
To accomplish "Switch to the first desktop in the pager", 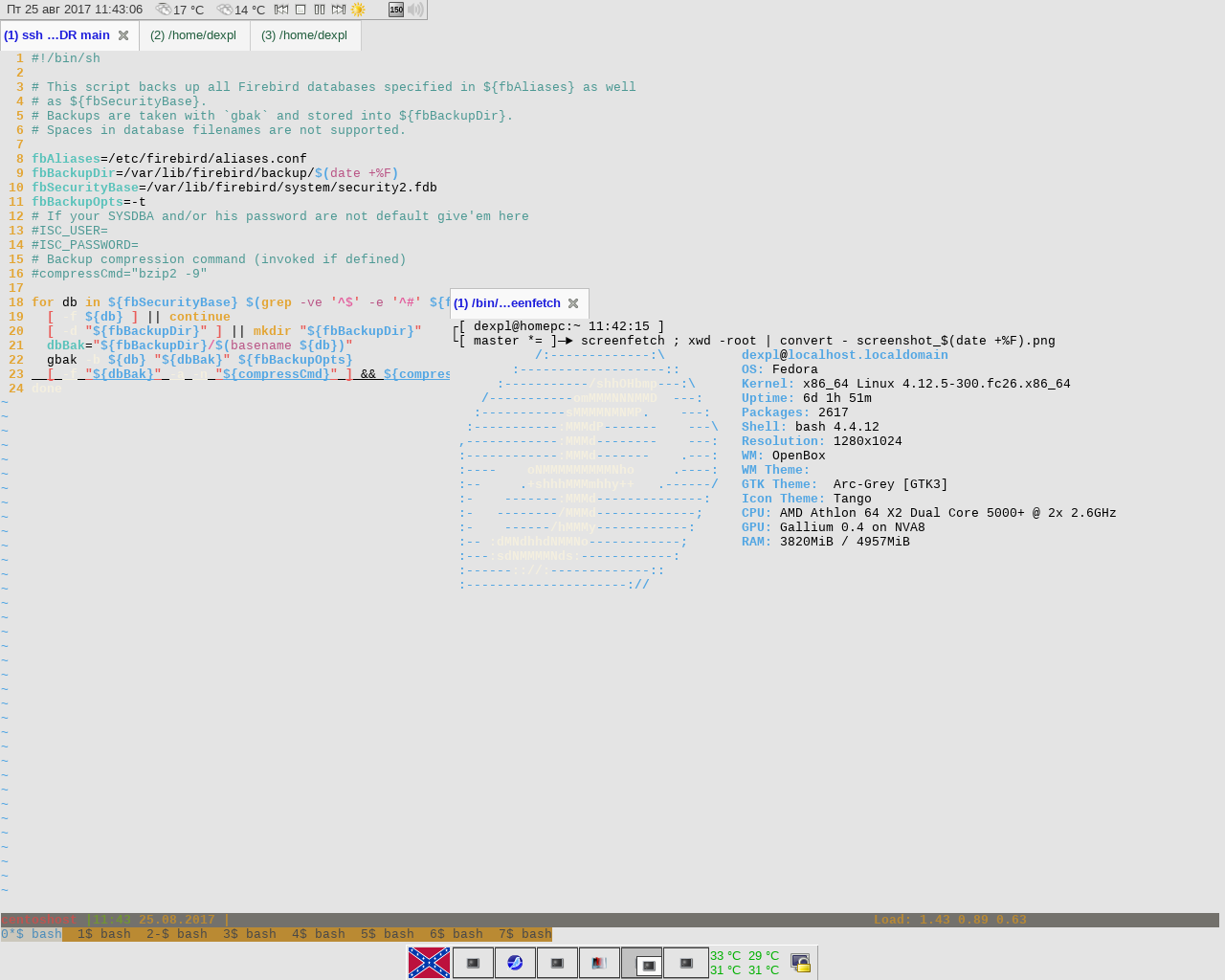I will click(473, 963).
